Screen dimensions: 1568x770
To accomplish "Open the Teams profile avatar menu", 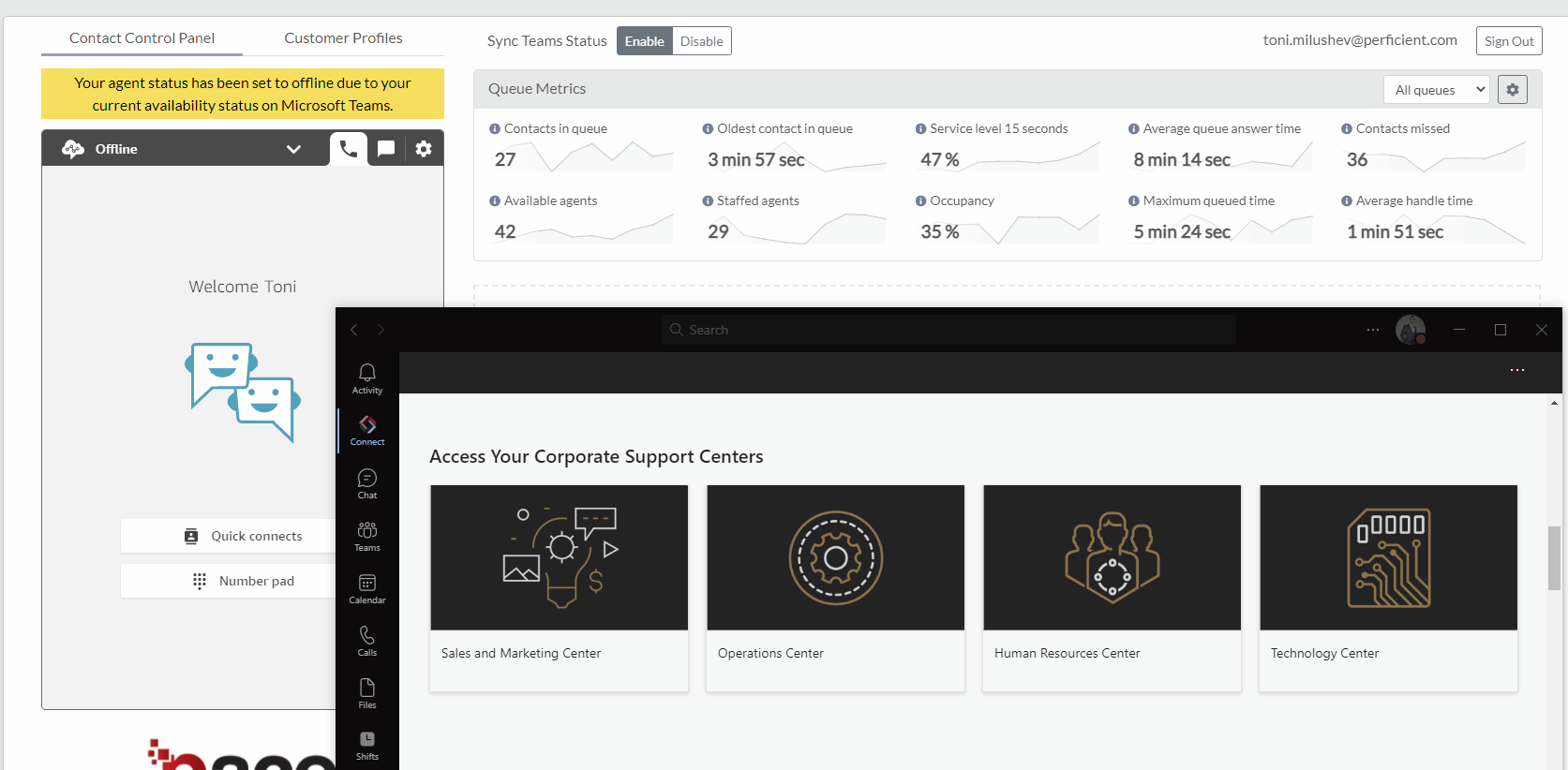I will pyautogui.click(x=1411, y=330).
